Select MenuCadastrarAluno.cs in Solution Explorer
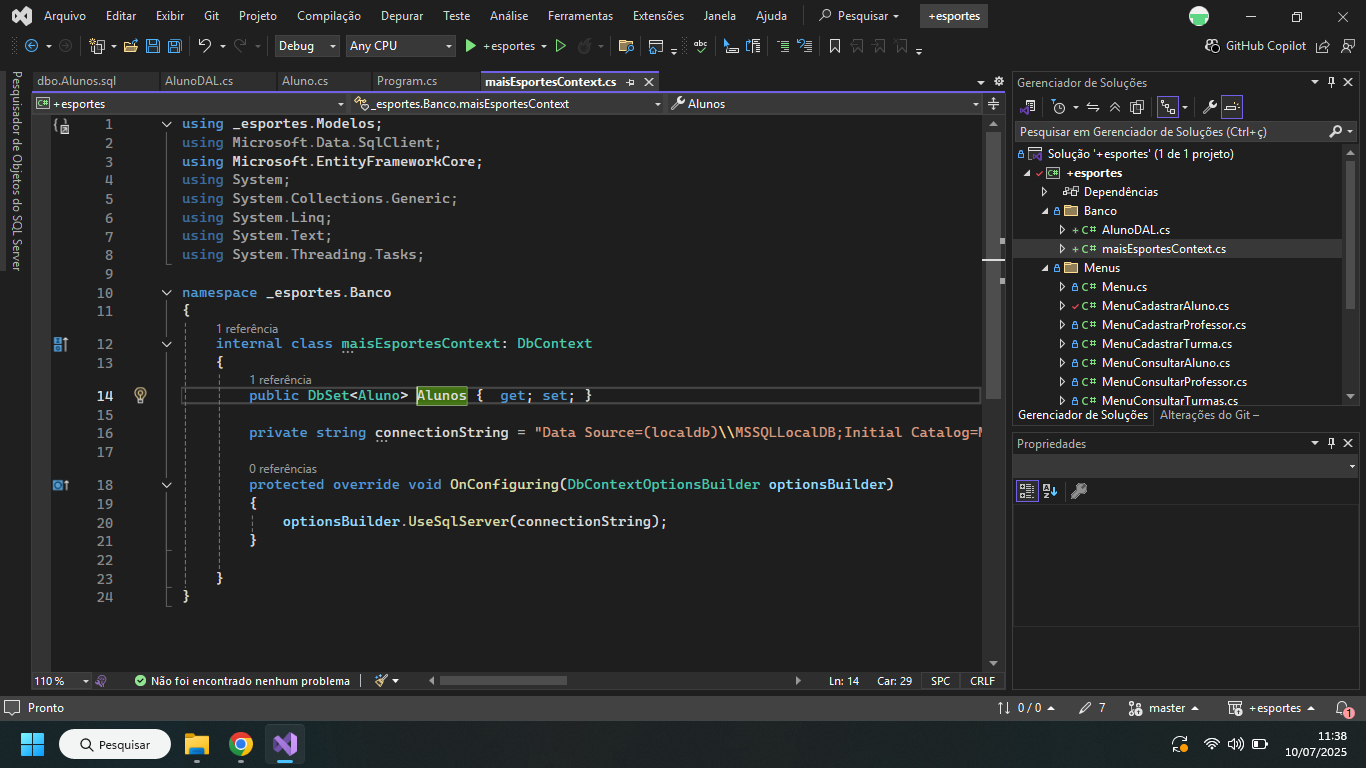The width and height of the screenshot is (1366, 768). click(x=1165, y=306)
